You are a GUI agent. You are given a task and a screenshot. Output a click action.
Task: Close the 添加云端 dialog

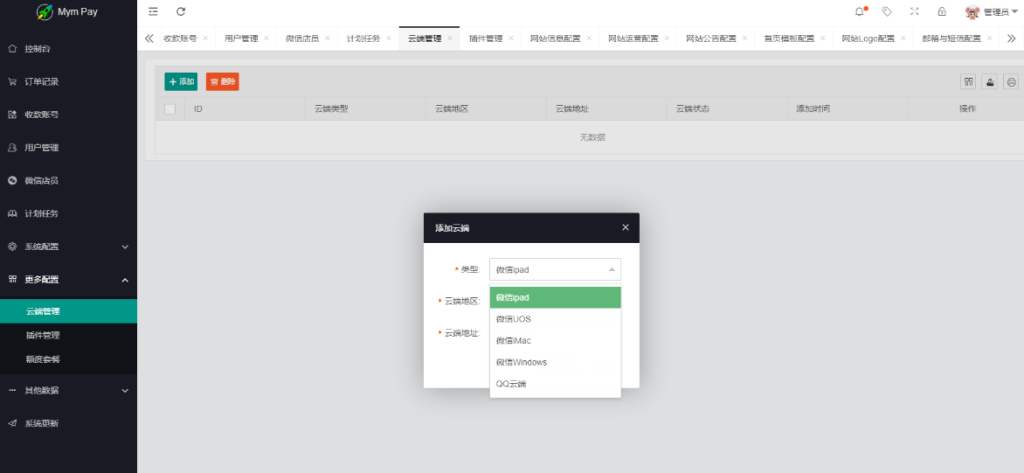click(x=626, y=227)
